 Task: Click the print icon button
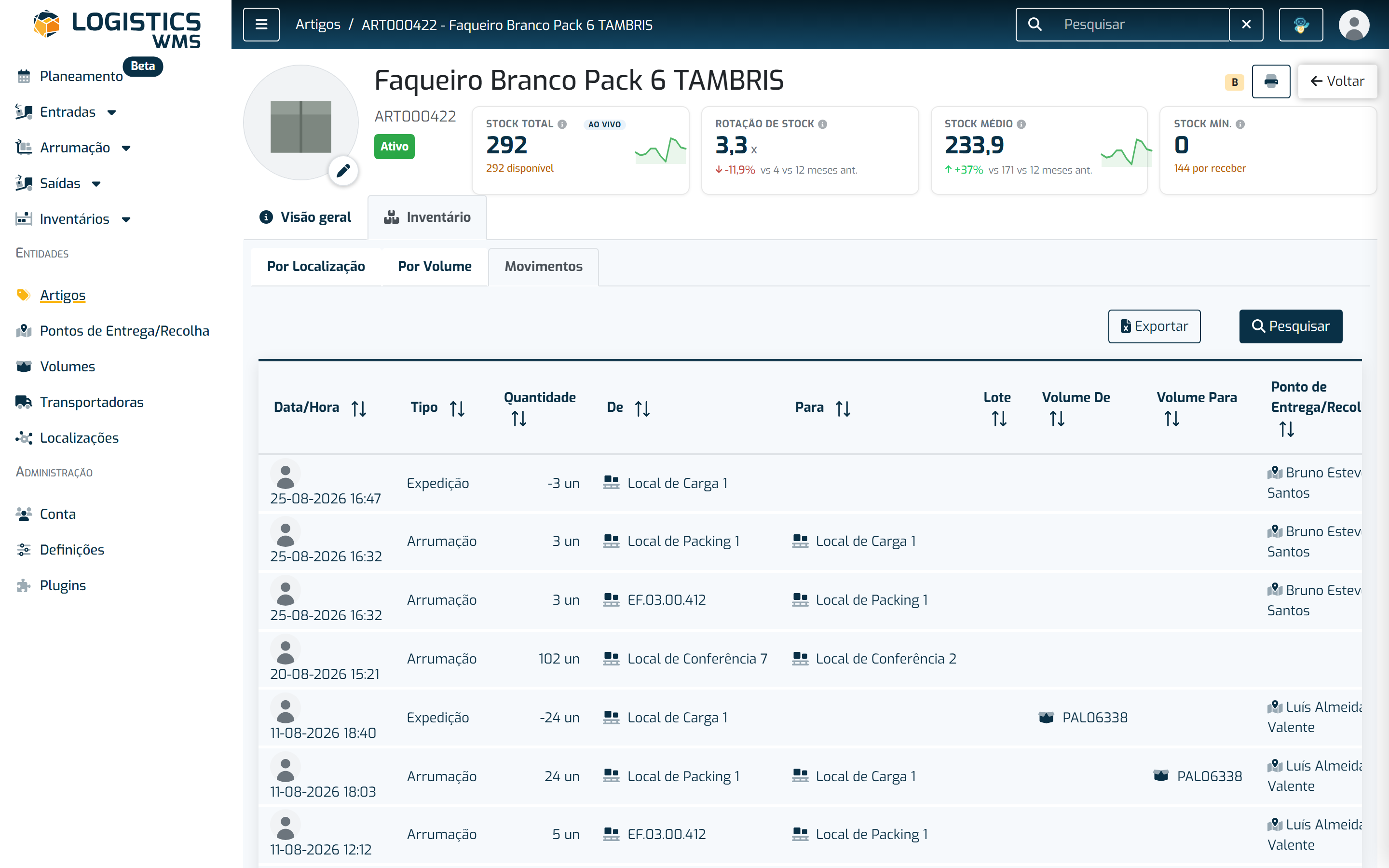[x=1271, y=81]
